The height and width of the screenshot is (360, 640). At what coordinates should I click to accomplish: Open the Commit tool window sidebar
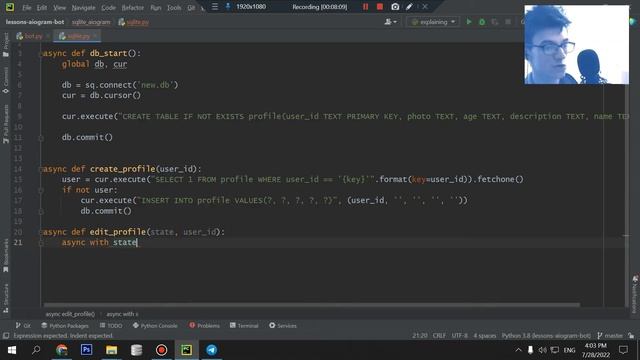(x=6, y=80)
